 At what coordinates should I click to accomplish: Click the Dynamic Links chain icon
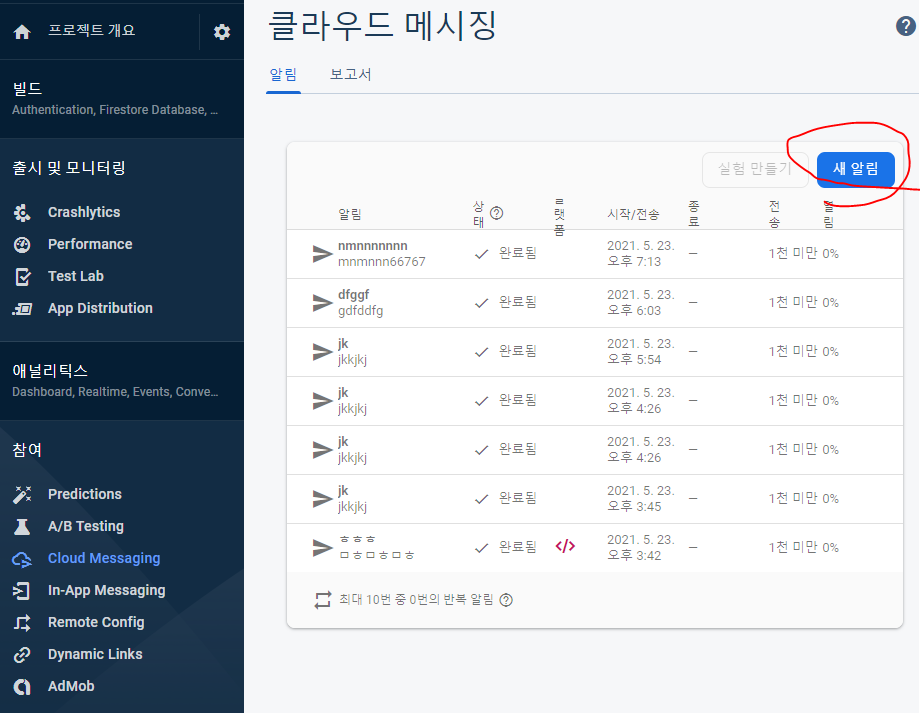(22, 654)
